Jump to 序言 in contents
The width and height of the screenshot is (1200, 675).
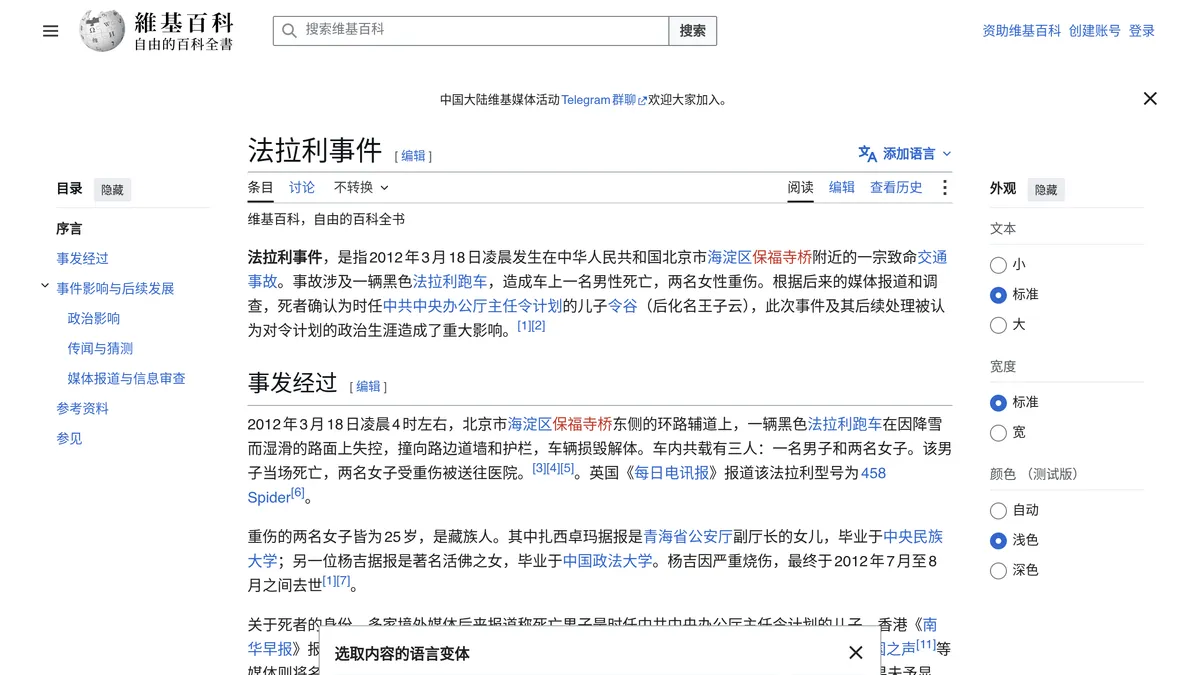click(69, 228)
